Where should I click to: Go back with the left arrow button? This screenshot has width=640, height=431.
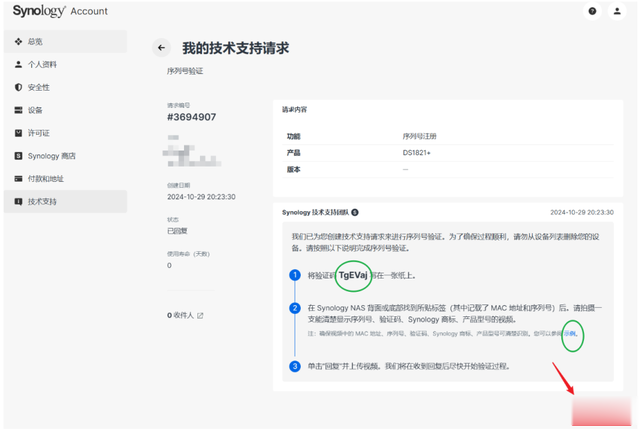tap(161, 48)
